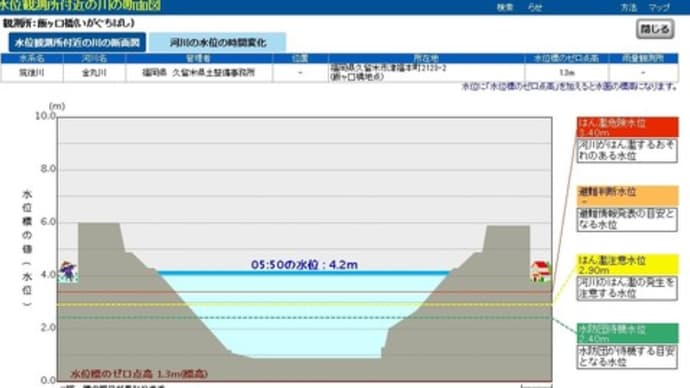
Task: Click the 所在地 column header
Action: (426, 58)
